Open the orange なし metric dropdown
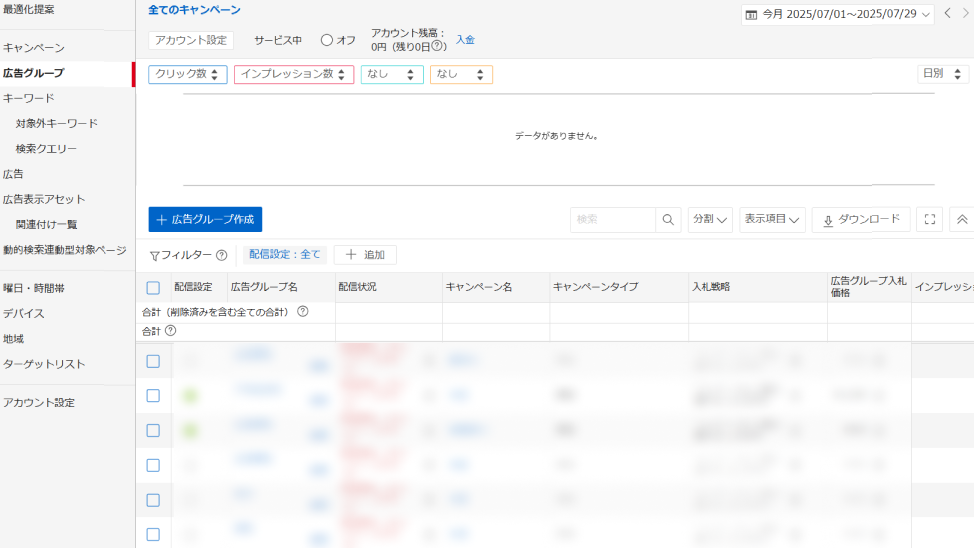 [x=461, y=75]
